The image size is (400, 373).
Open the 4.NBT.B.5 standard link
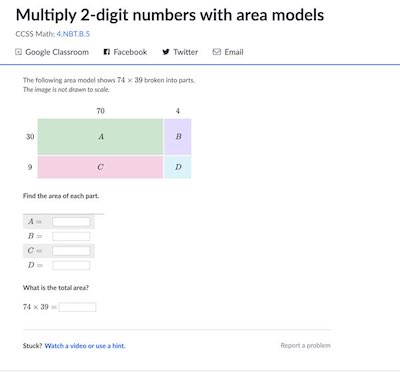73,34
